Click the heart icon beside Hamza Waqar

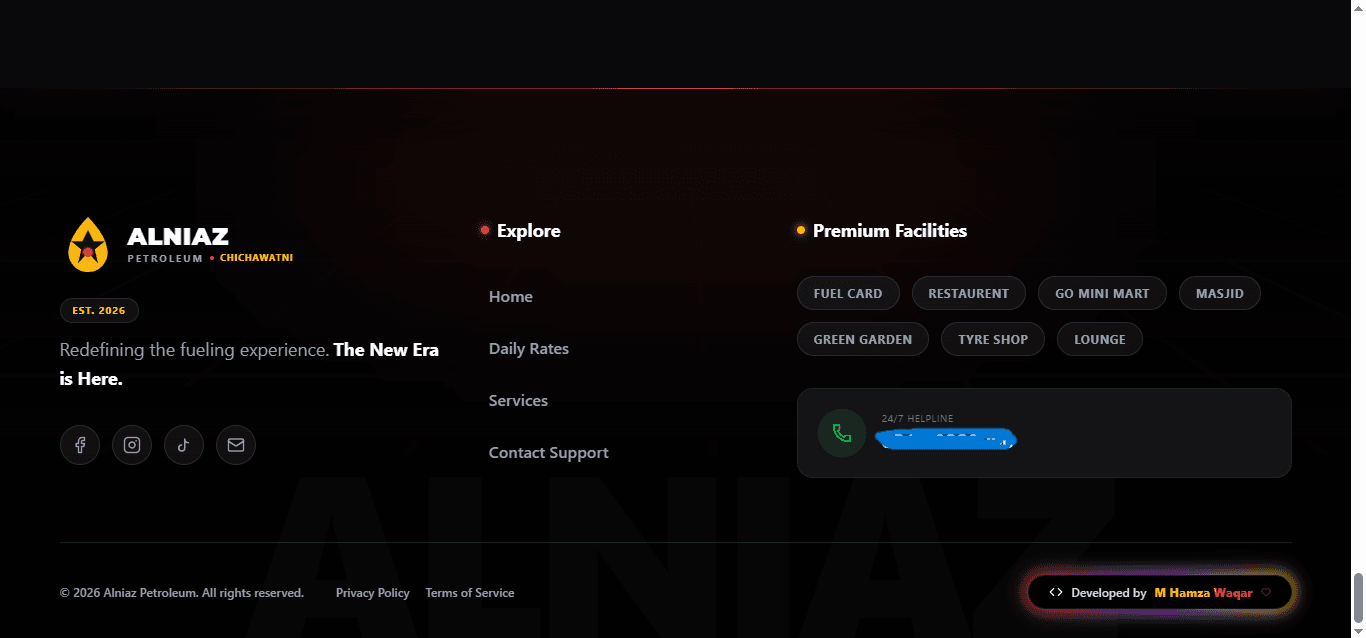(x=1266, y=592)
